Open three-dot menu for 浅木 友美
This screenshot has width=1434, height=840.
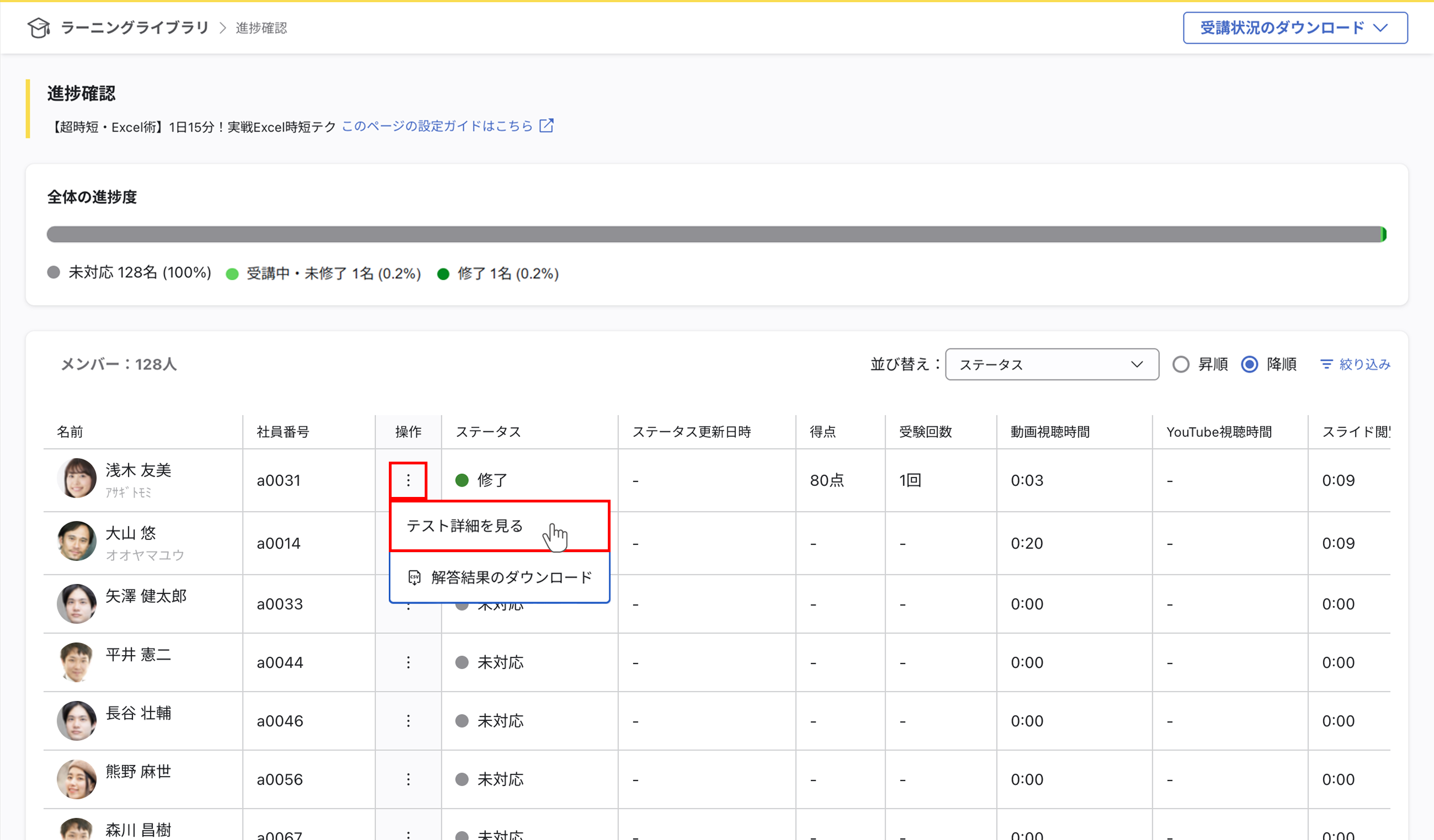(x=408, y=480)
